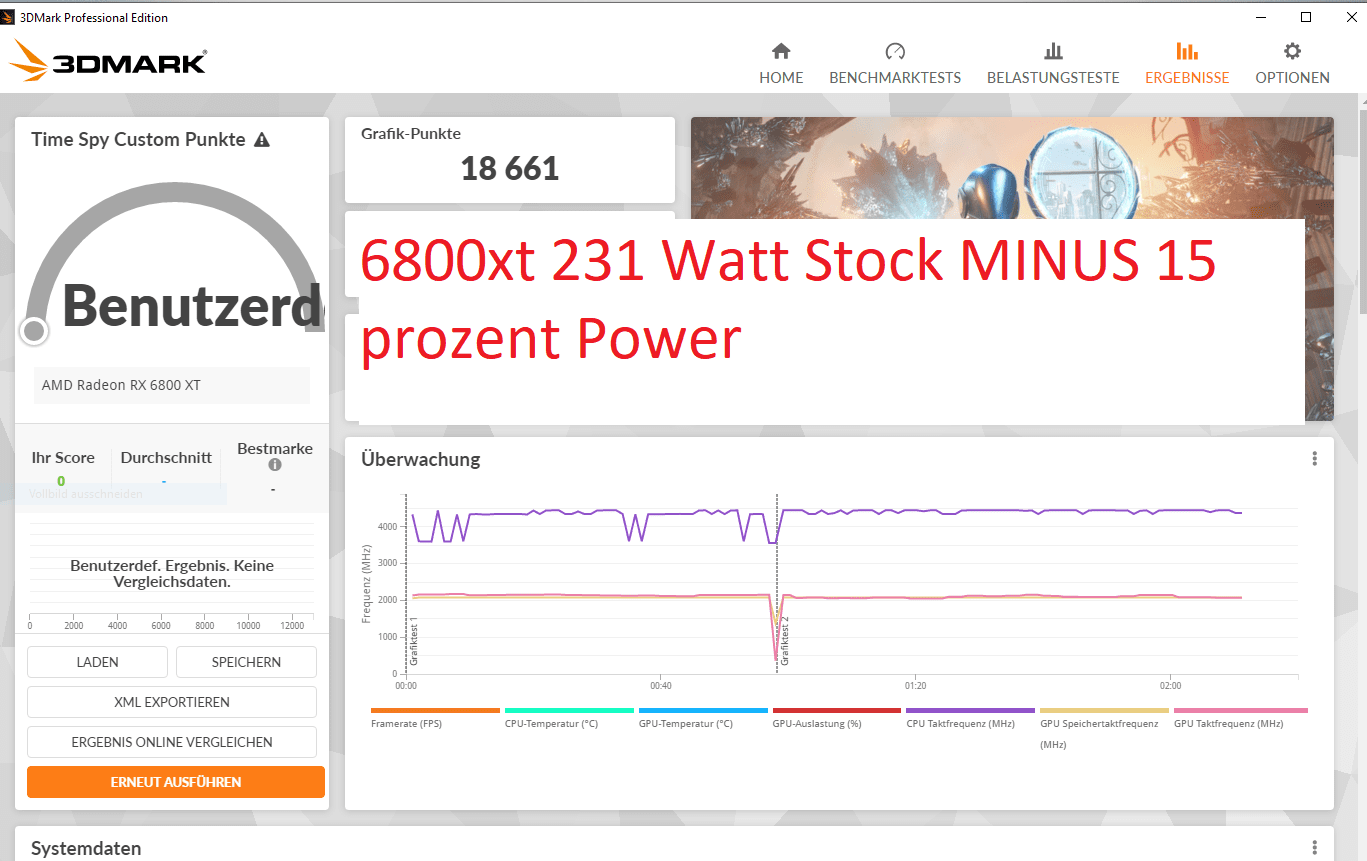Click the LADEN button
The width and height of the screenshot is (1367, 861).
pos(97,662)
